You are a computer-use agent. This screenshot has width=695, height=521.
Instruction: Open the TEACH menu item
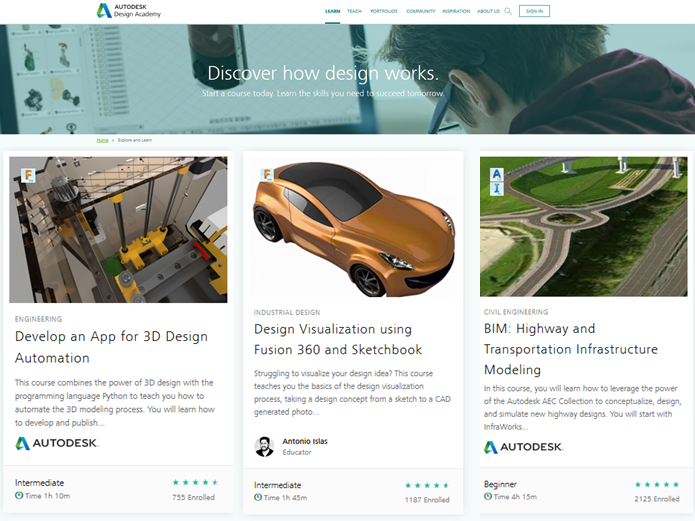(354, 11)
